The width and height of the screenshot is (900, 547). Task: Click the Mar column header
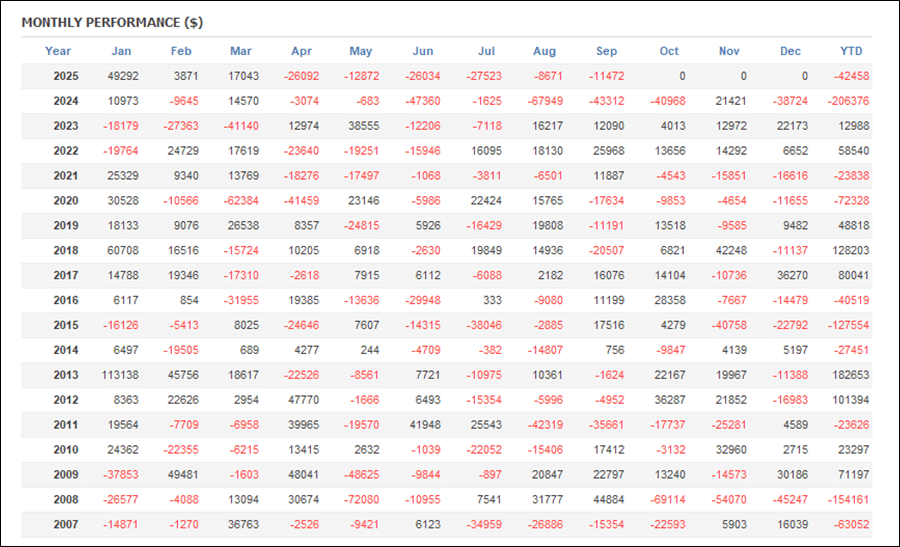[241, 51]
